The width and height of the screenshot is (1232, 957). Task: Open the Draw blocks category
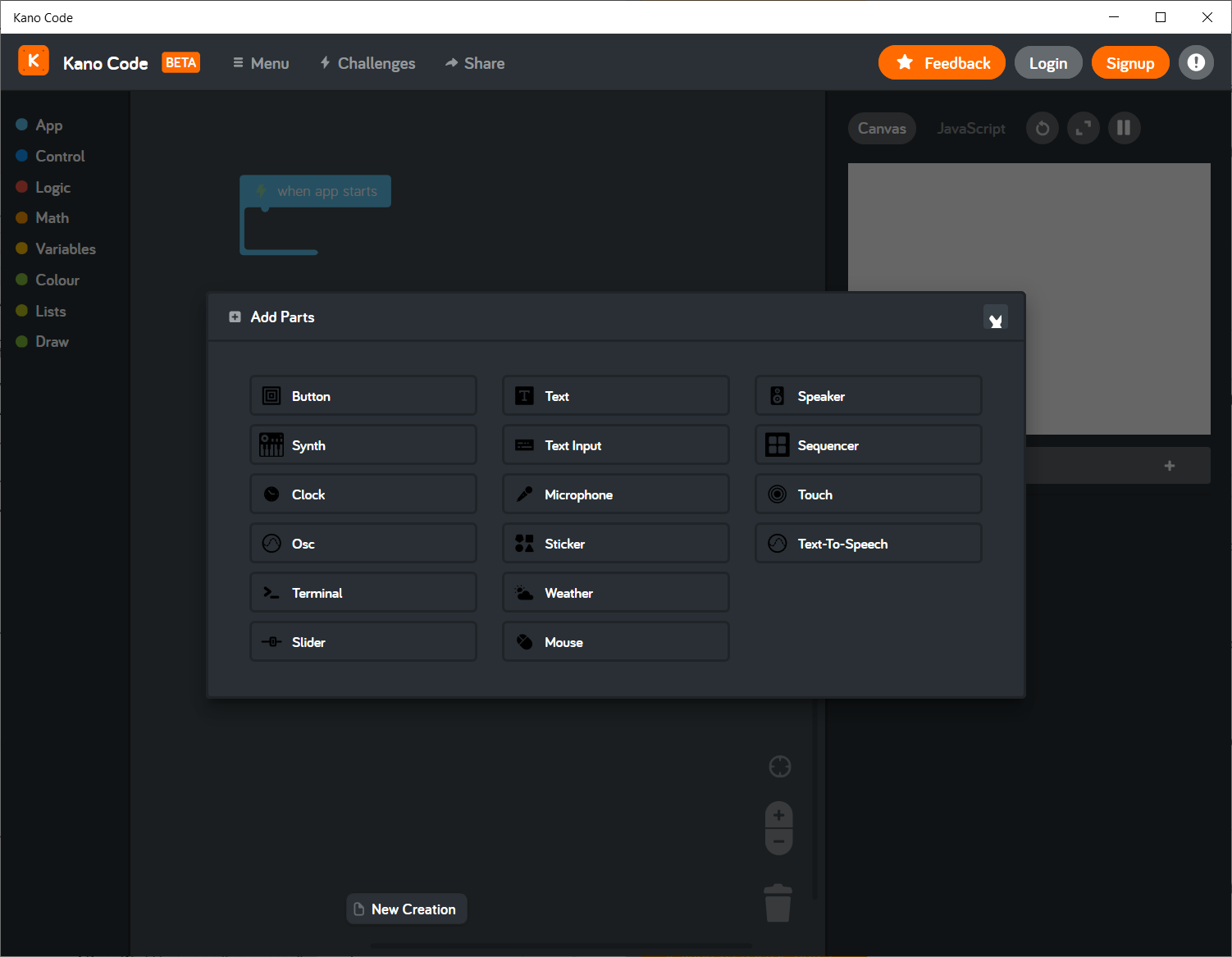point(52,341)
